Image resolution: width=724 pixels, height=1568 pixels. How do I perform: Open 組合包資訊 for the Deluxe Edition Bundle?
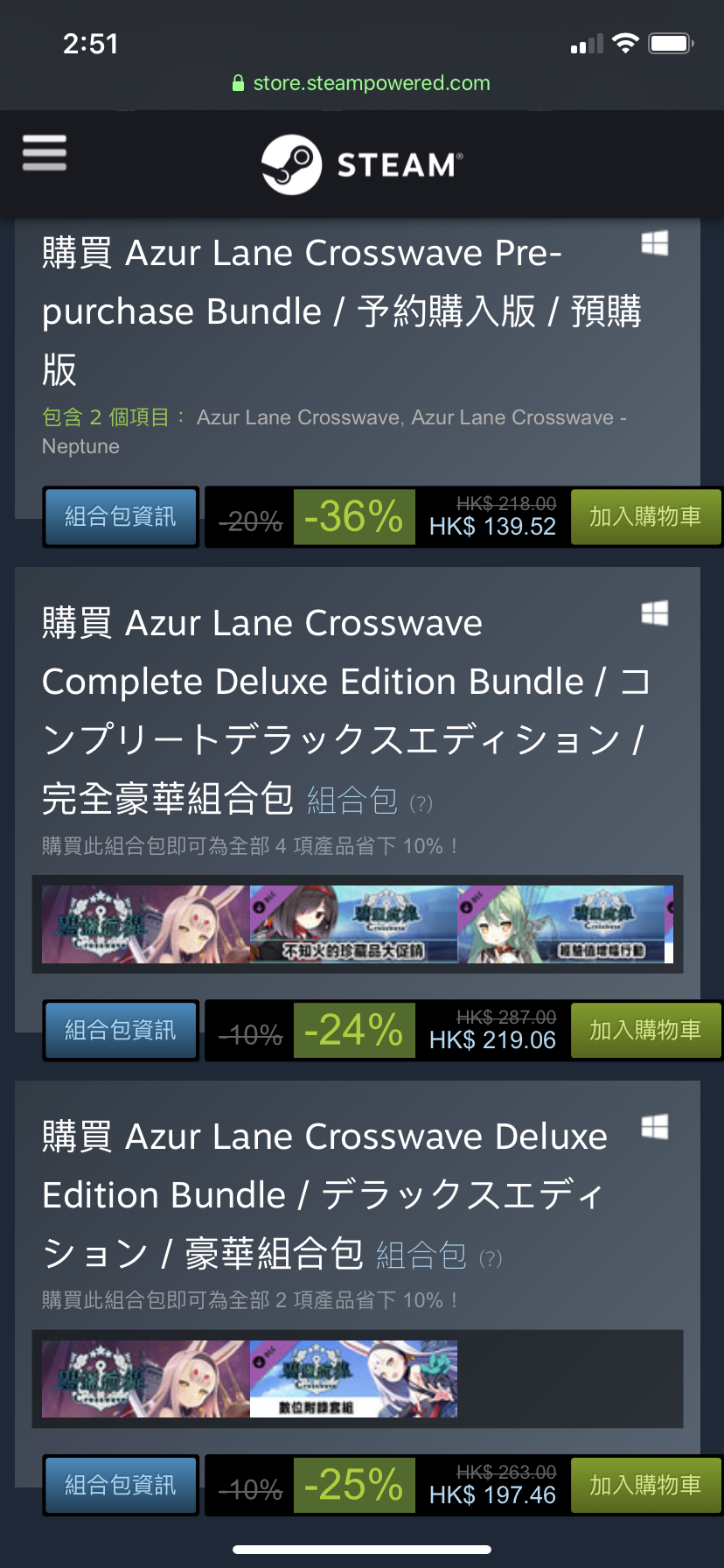tap(121, 1485)
